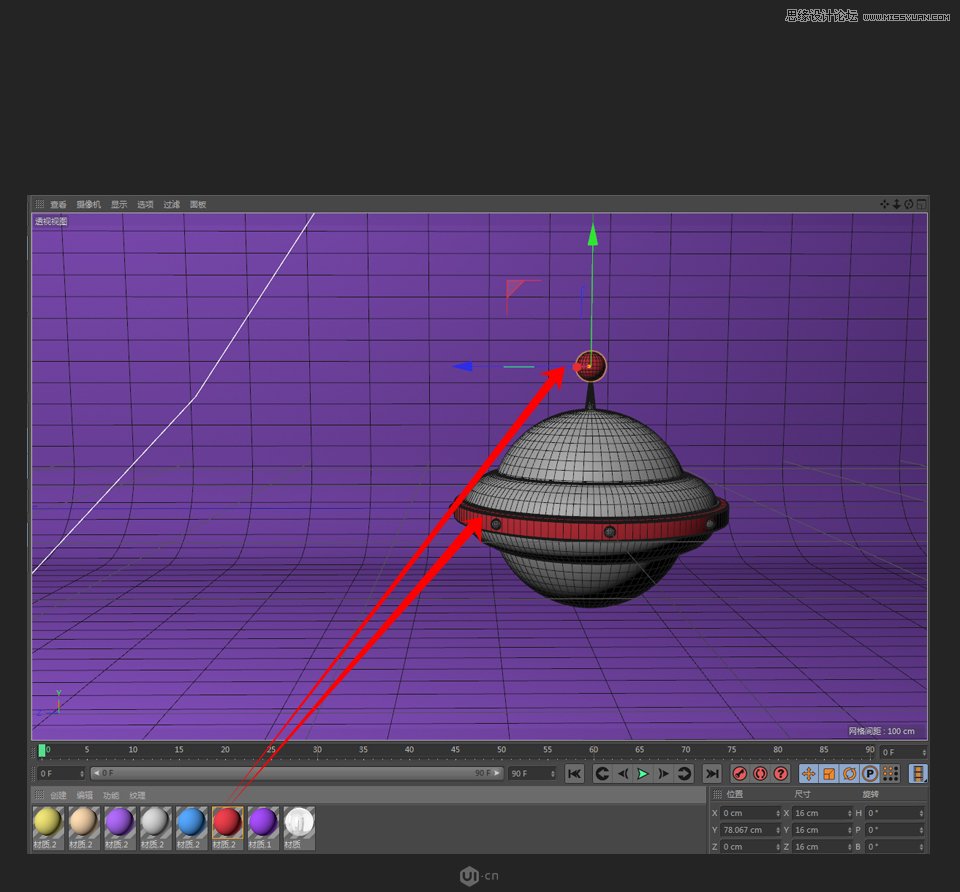Click the play backwards loop icon
Viewport: 960px width, 892px height.
click(x=602, y=773)
